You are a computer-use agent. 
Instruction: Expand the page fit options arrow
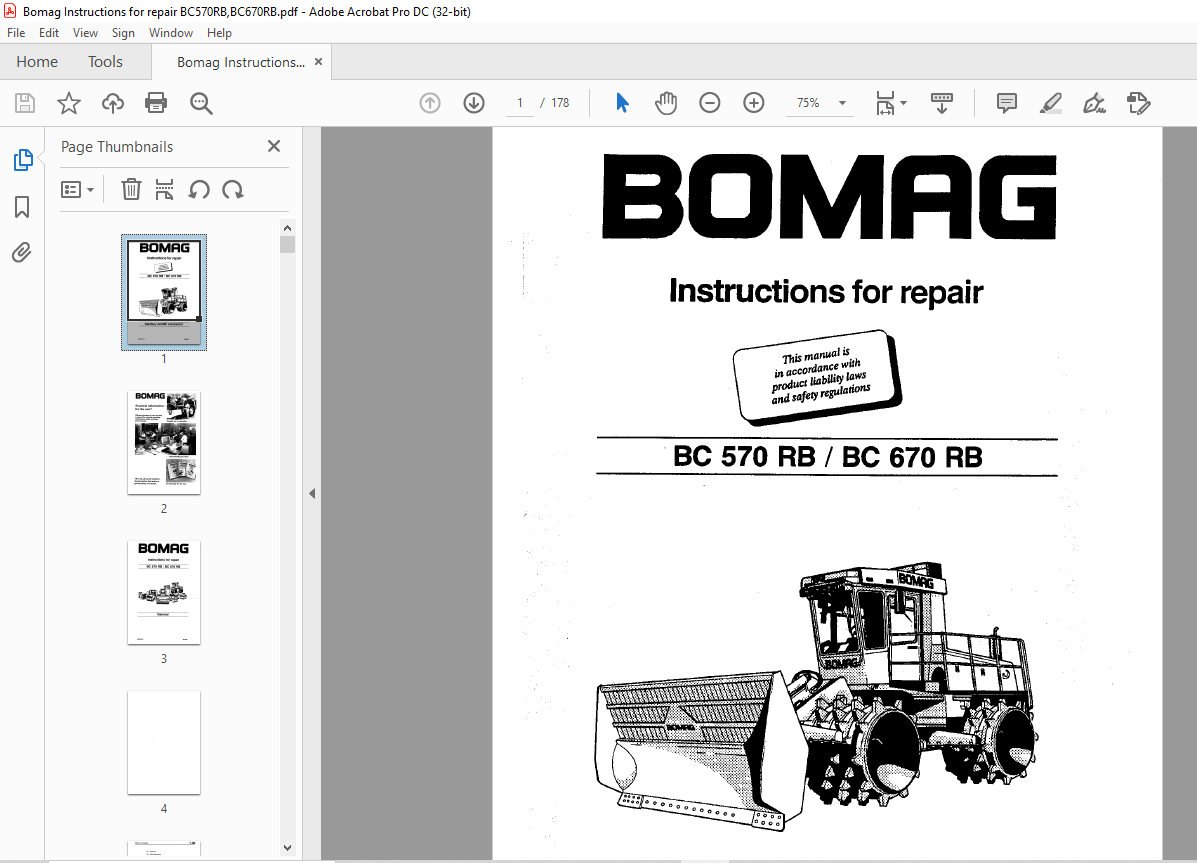[904, 103]
